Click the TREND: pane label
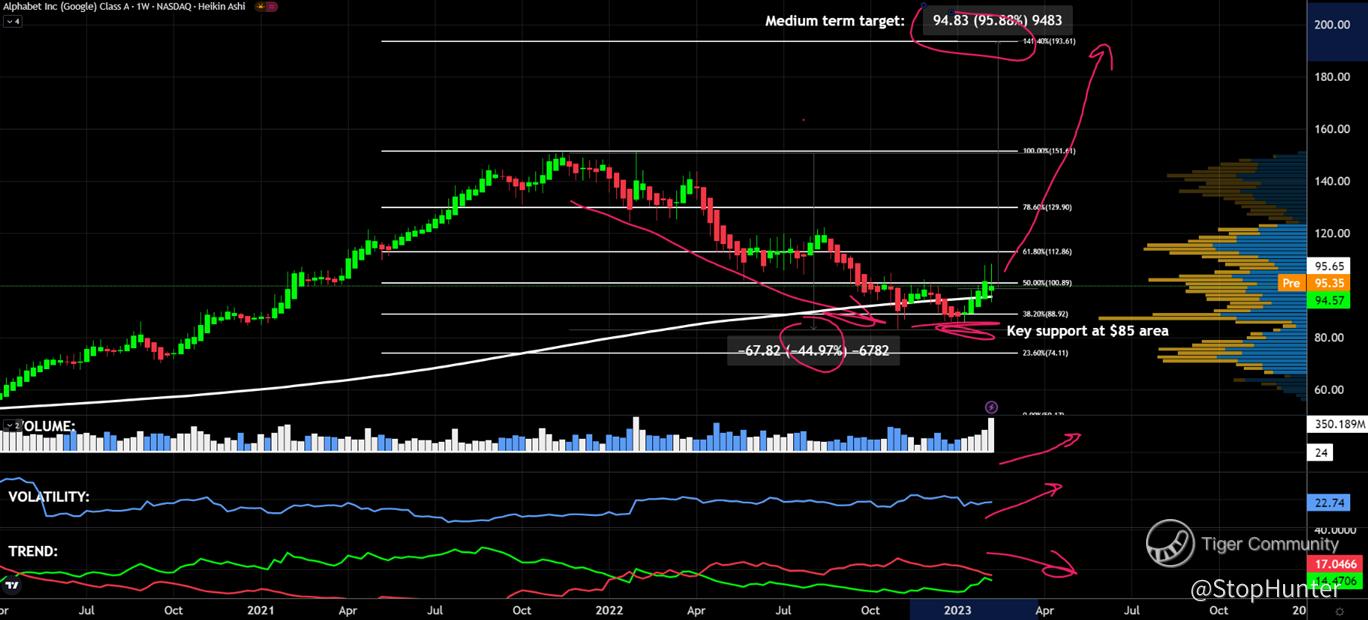This screenshot has height=620, width=1368. pos(33,551)
